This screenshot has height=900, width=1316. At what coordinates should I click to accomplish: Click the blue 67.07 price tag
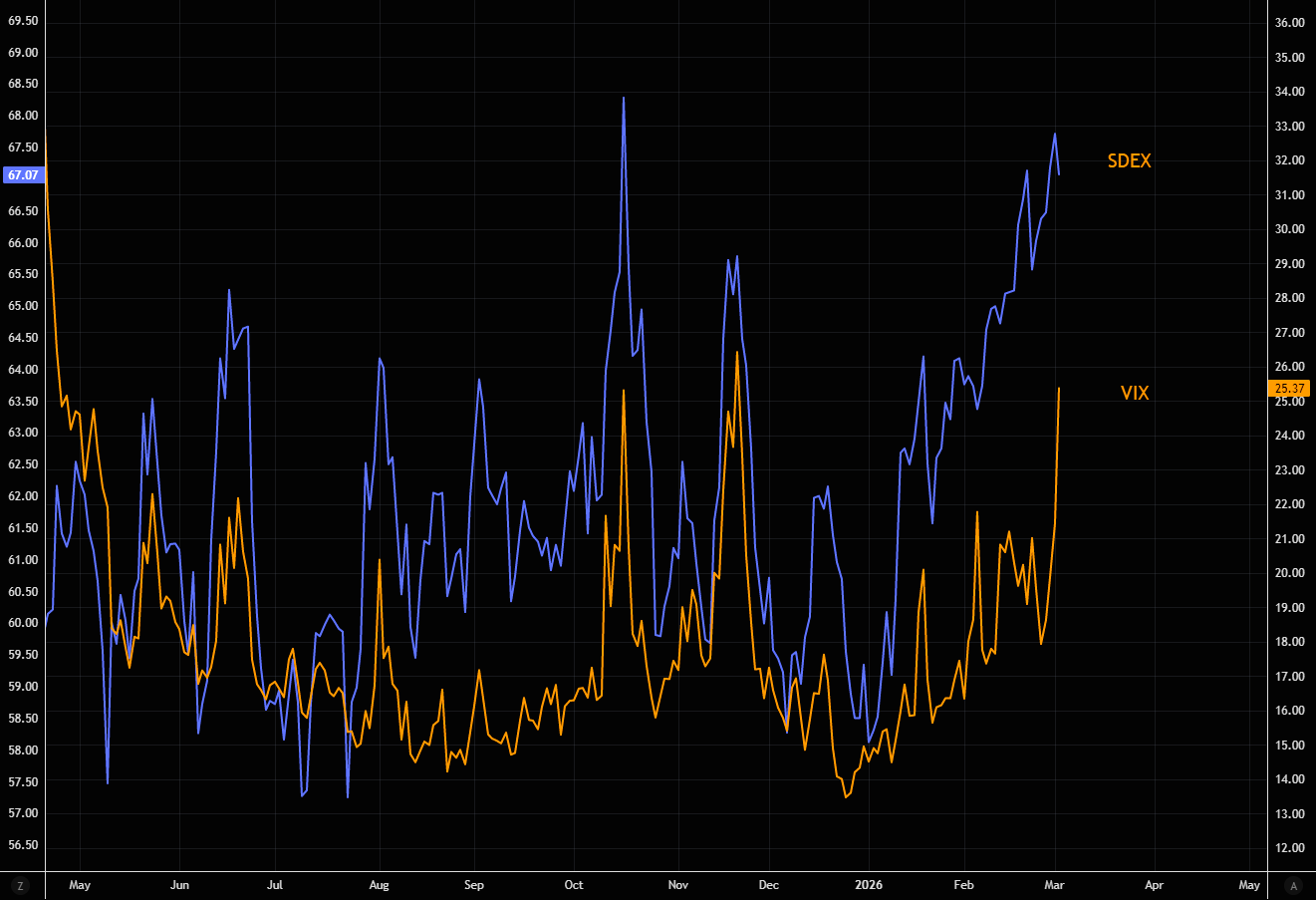pos(23,175)
